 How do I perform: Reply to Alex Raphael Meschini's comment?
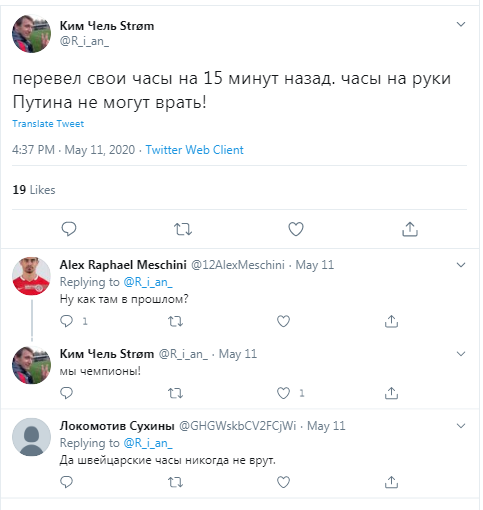pos(66,321)
